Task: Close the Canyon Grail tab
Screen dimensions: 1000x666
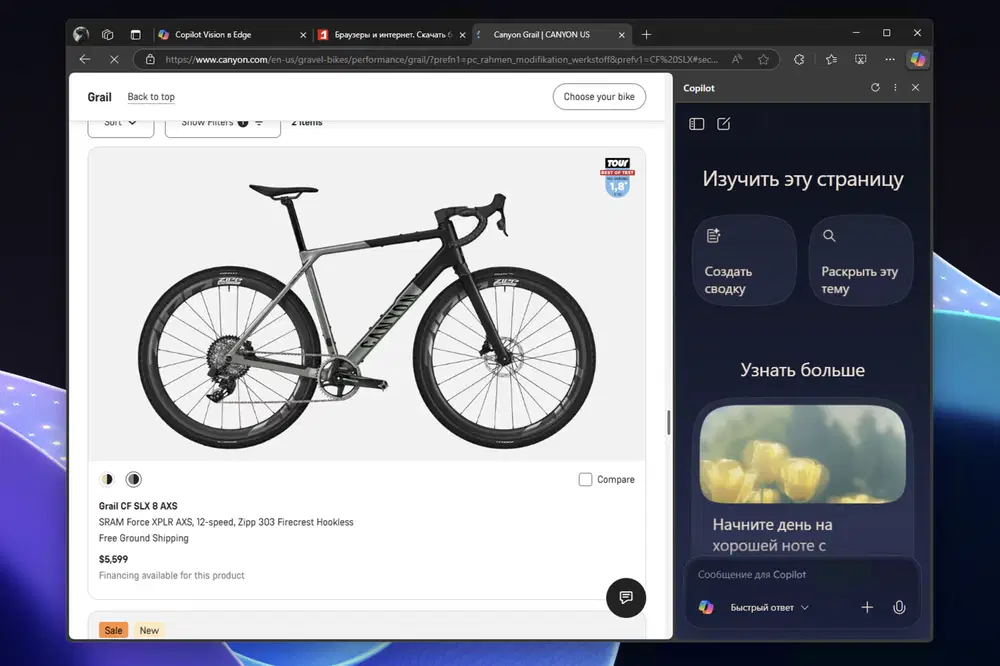Action: [622, 35]
